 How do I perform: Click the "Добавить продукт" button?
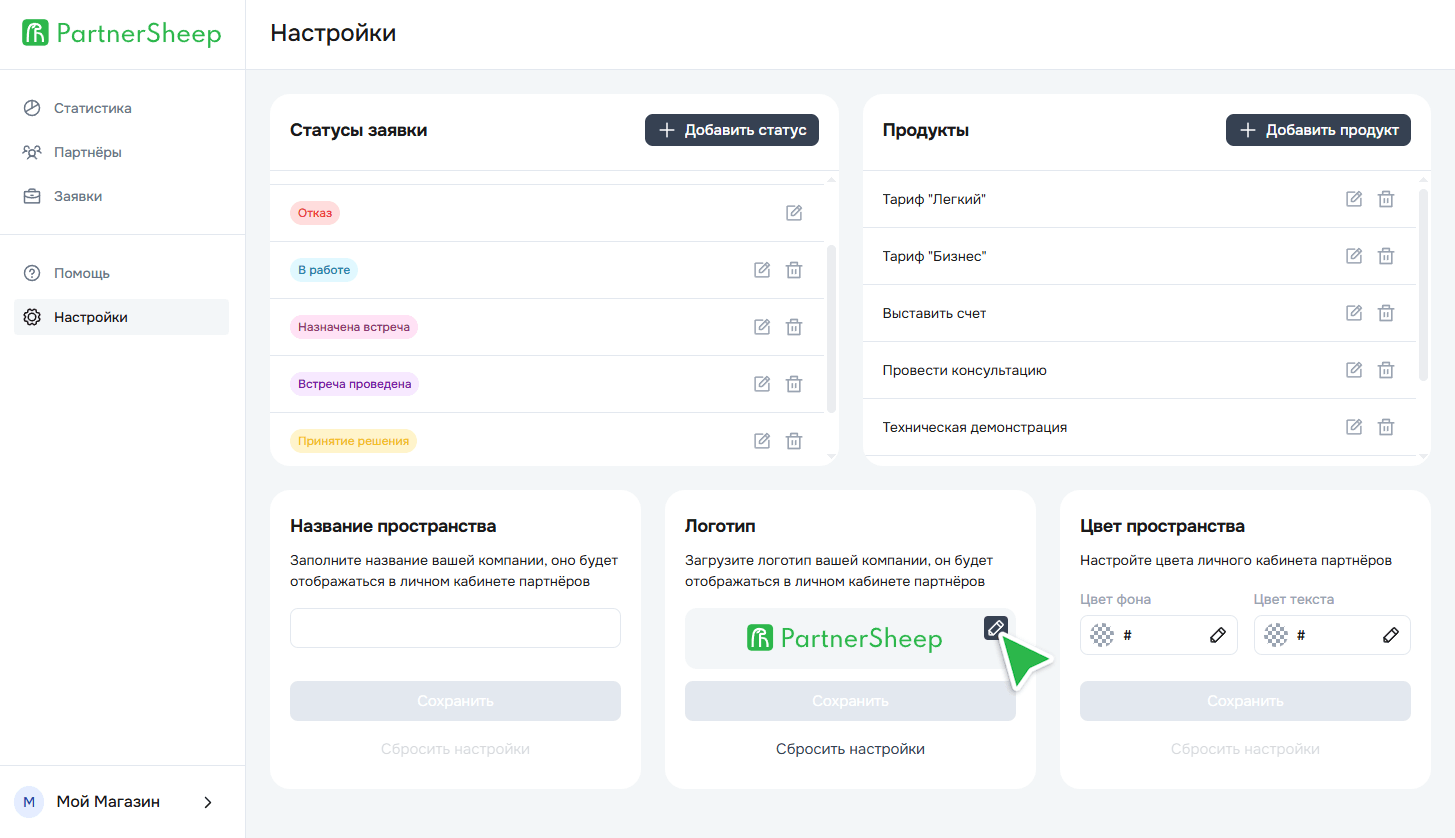pos(1318,130)
